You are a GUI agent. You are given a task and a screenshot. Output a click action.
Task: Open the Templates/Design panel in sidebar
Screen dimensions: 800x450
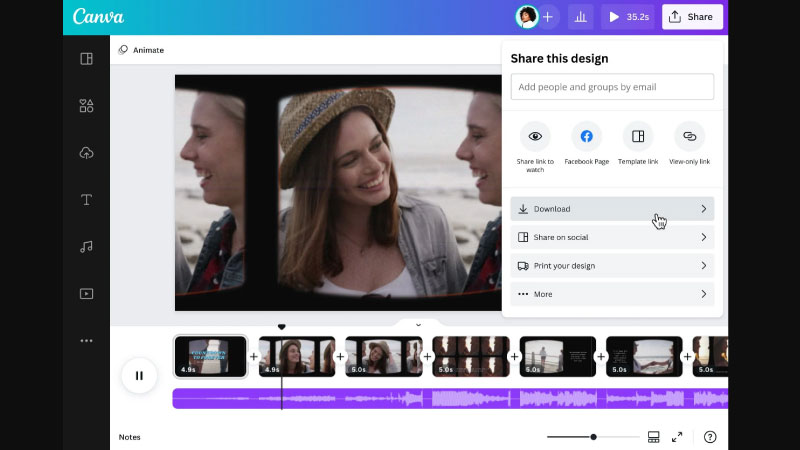tap(86, 59)
